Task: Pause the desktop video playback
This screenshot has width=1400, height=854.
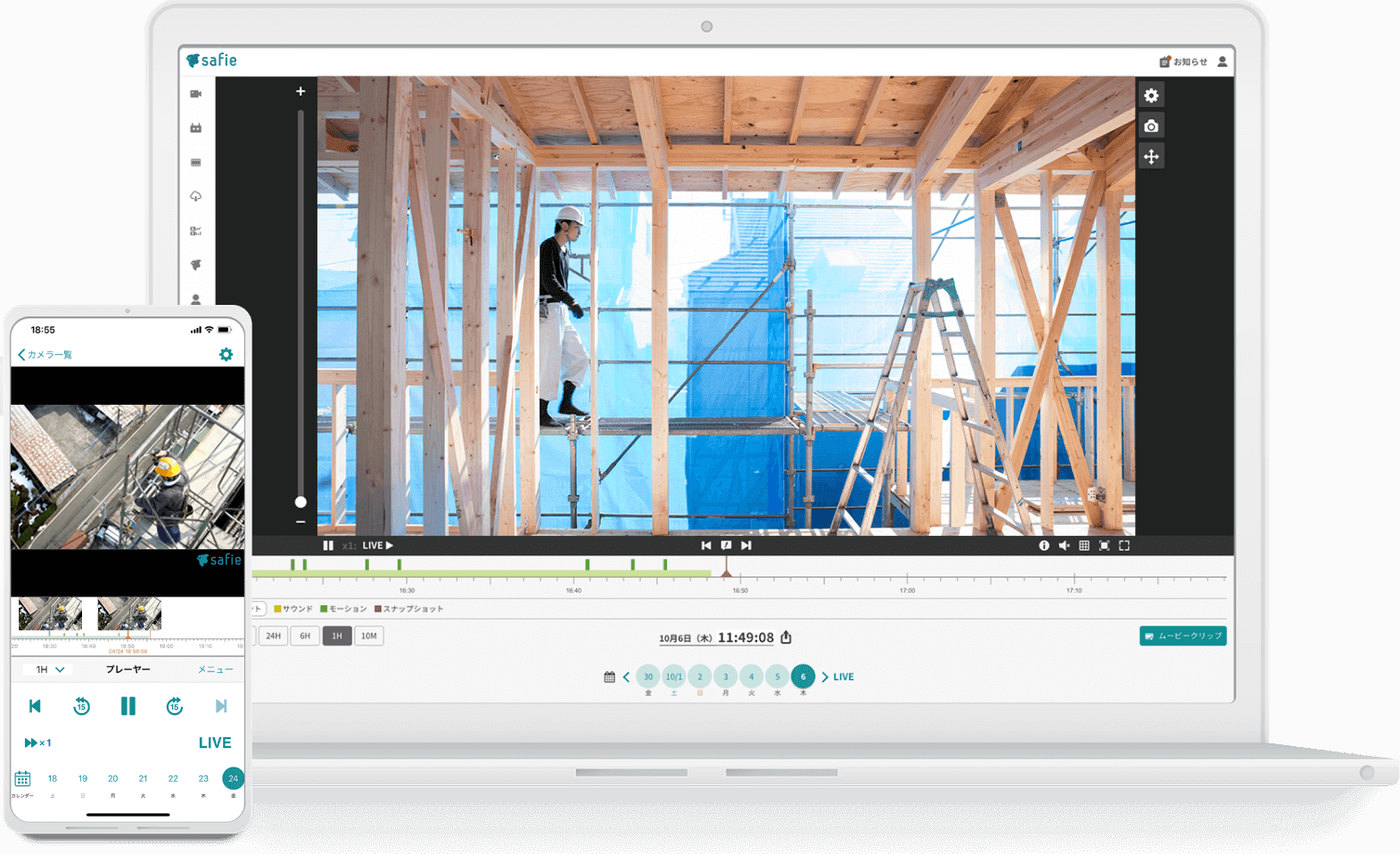Action: (328, 546)
